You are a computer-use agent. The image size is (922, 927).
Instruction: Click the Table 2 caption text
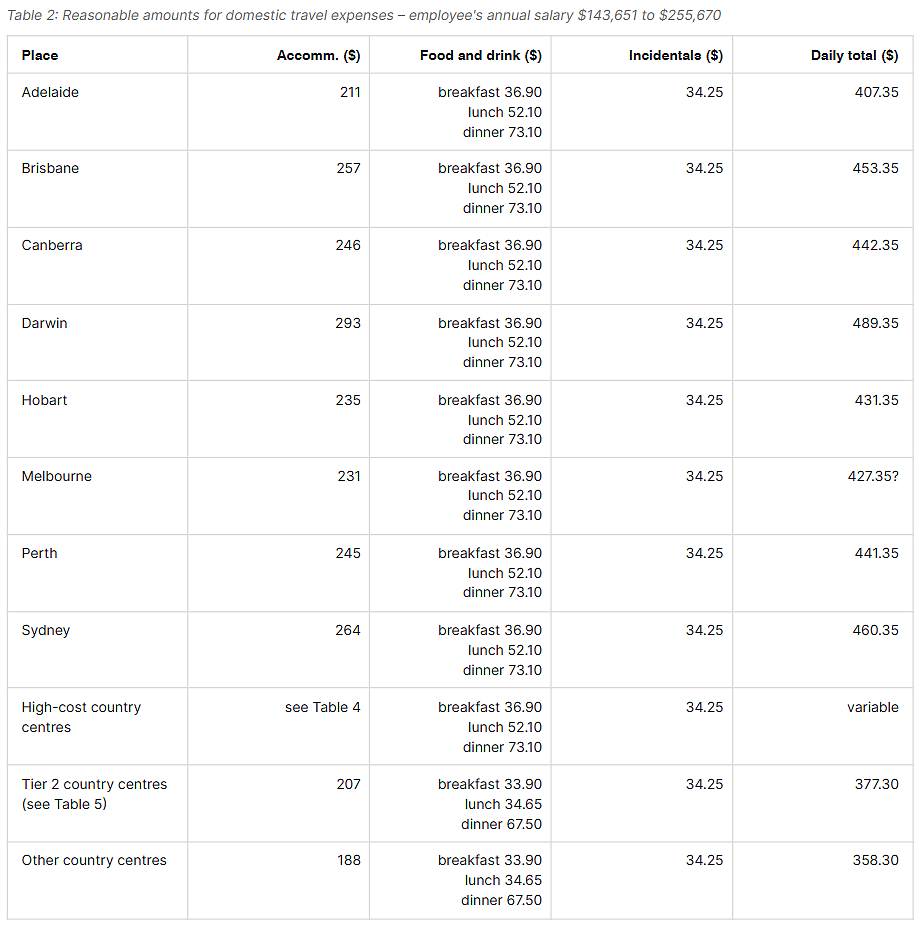363,15
